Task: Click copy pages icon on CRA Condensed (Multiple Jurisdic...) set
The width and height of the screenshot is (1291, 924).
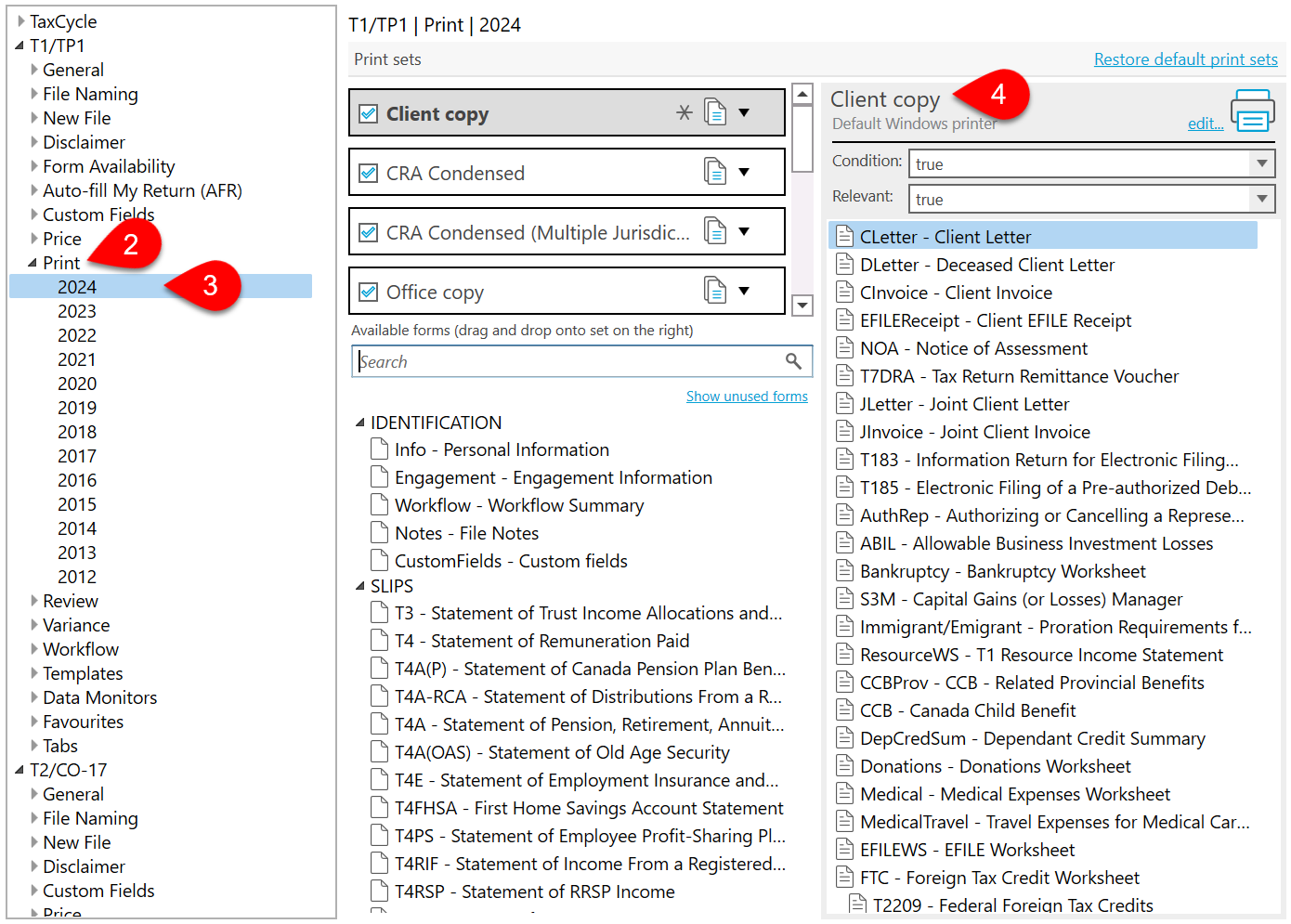Action: pyautogui.click(x=715, y=231)
